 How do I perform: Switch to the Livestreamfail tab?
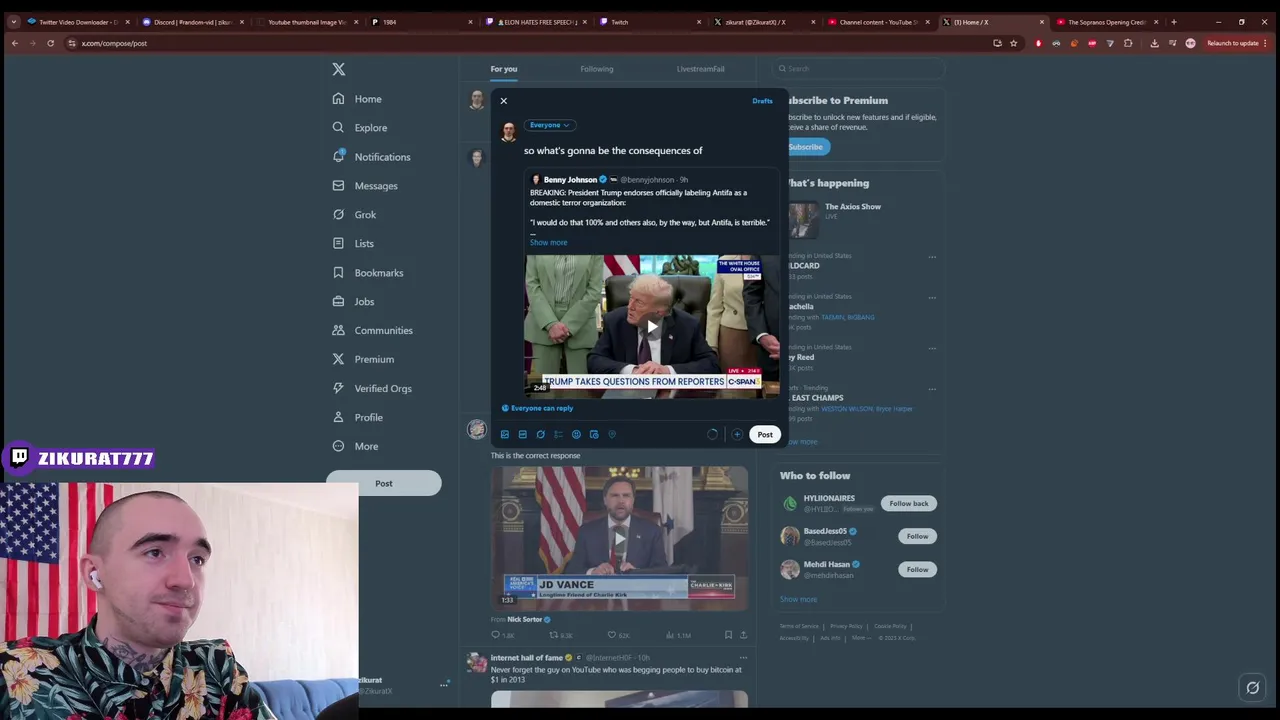coord(700,69)
